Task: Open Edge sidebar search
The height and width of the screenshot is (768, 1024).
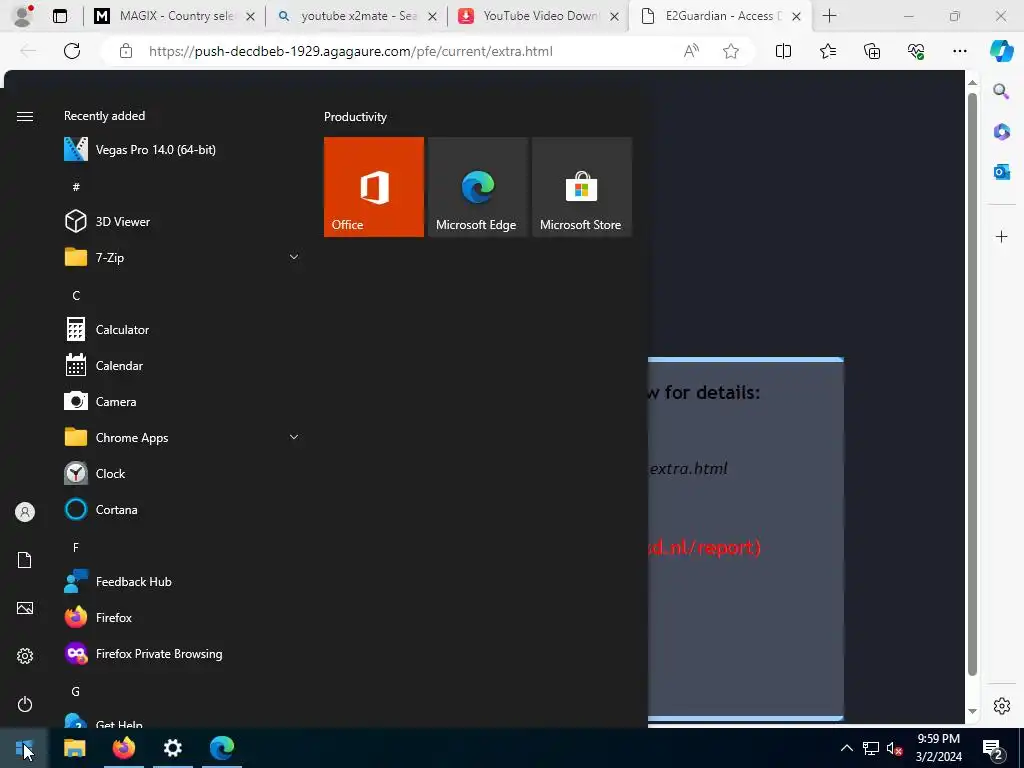Action: pos(1001,91)
